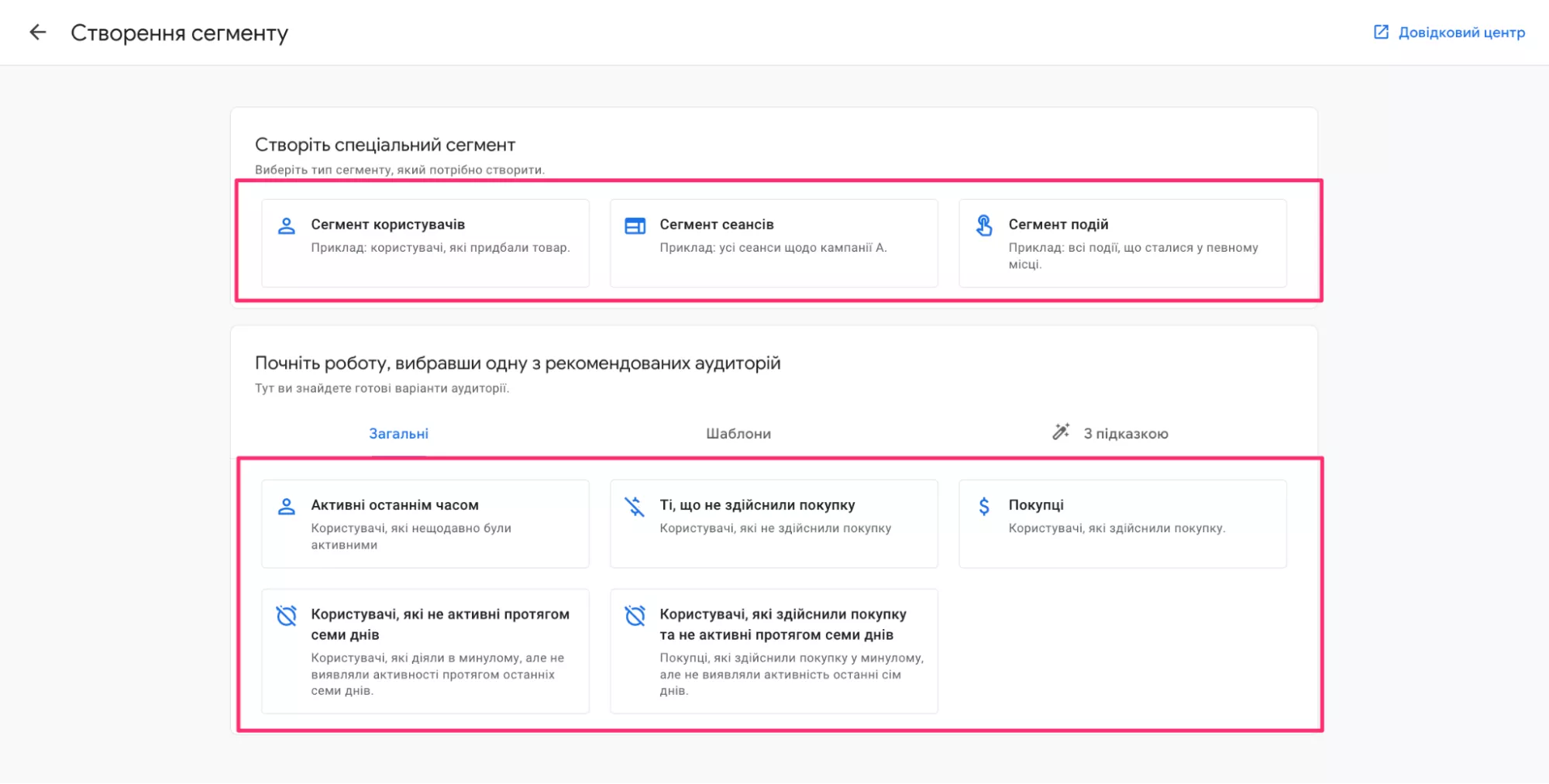The width and height of the screenshot is (1549, 784).
Task: Open Довідковий центр link
Action: [1460, 33]
